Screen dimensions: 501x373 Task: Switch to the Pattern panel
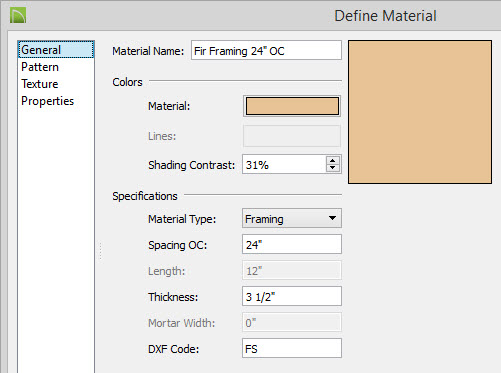pos(40,67)
